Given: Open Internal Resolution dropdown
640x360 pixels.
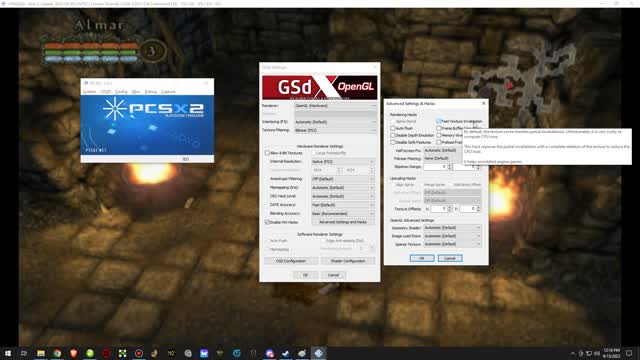Looking at the screenshot, I should click(343, 162).
